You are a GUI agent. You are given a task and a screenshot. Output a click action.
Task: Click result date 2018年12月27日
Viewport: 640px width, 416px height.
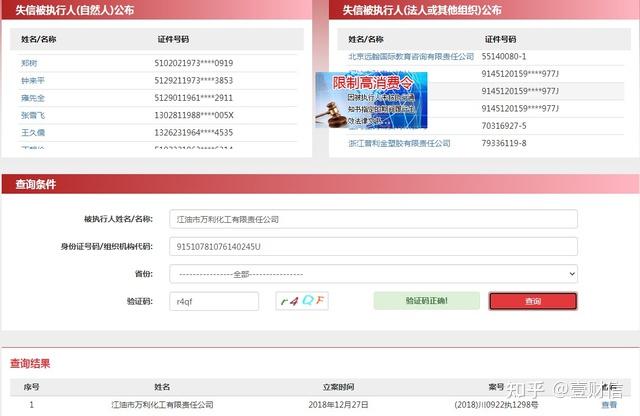click(338, 405)
